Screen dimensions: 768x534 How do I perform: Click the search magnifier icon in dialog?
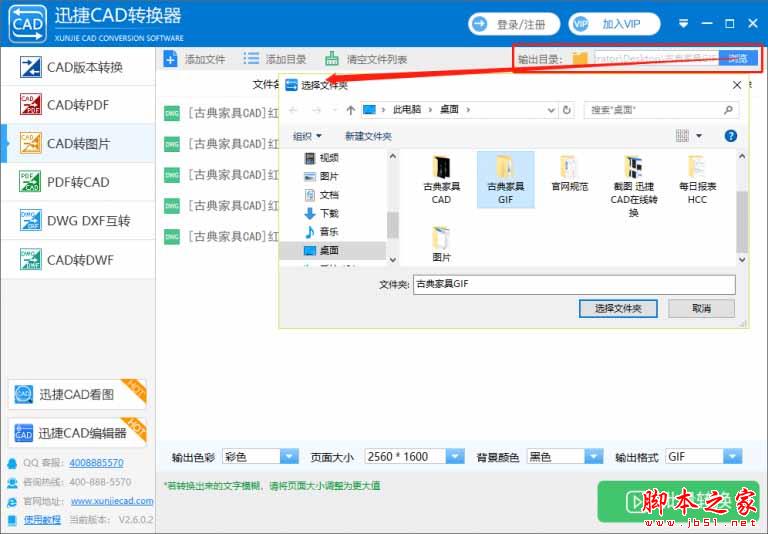coord(728,110)
